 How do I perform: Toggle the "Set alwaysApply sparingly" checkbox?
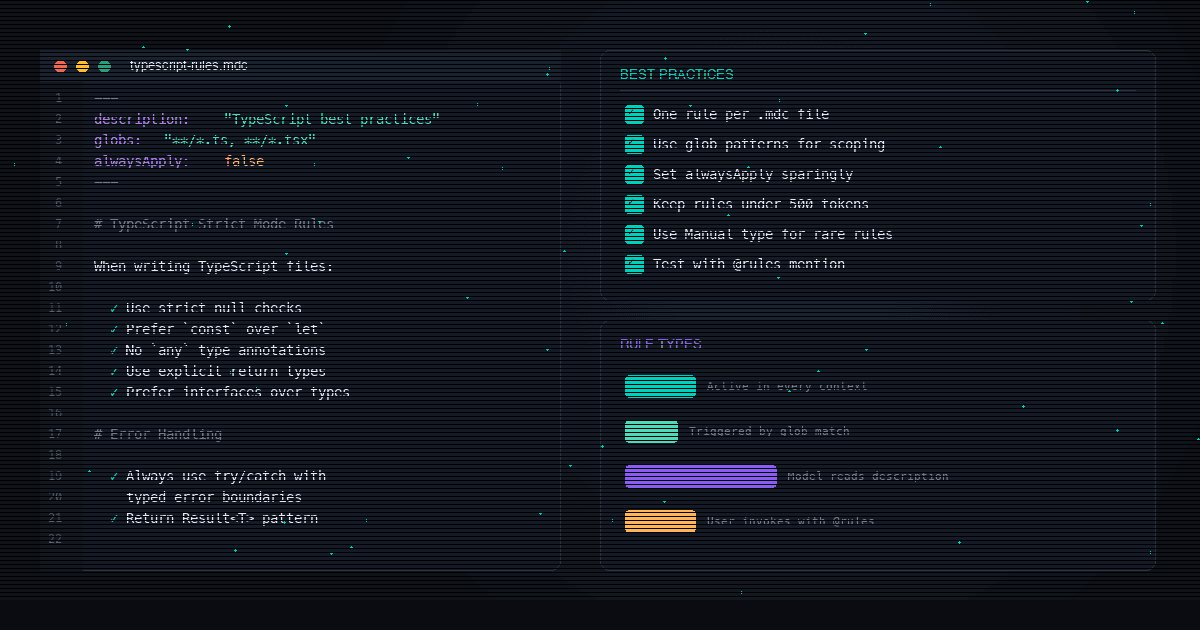point(634,174)
